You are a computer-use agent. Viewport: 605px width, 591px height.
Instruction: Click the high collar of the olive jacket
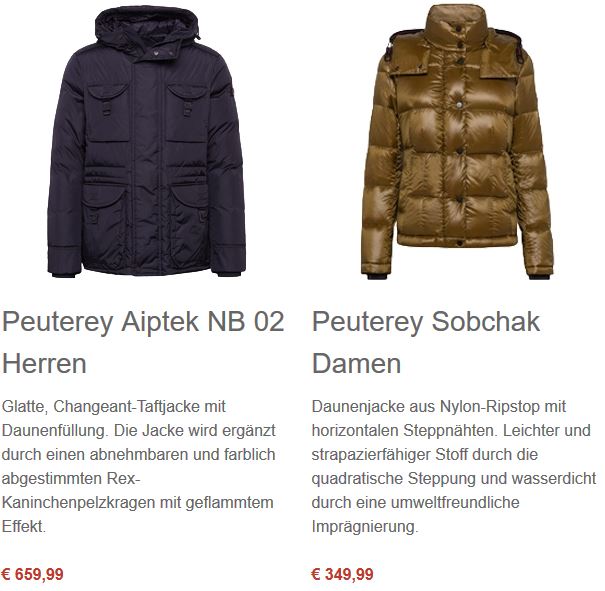pyautogui.click(x=456, y=21)
